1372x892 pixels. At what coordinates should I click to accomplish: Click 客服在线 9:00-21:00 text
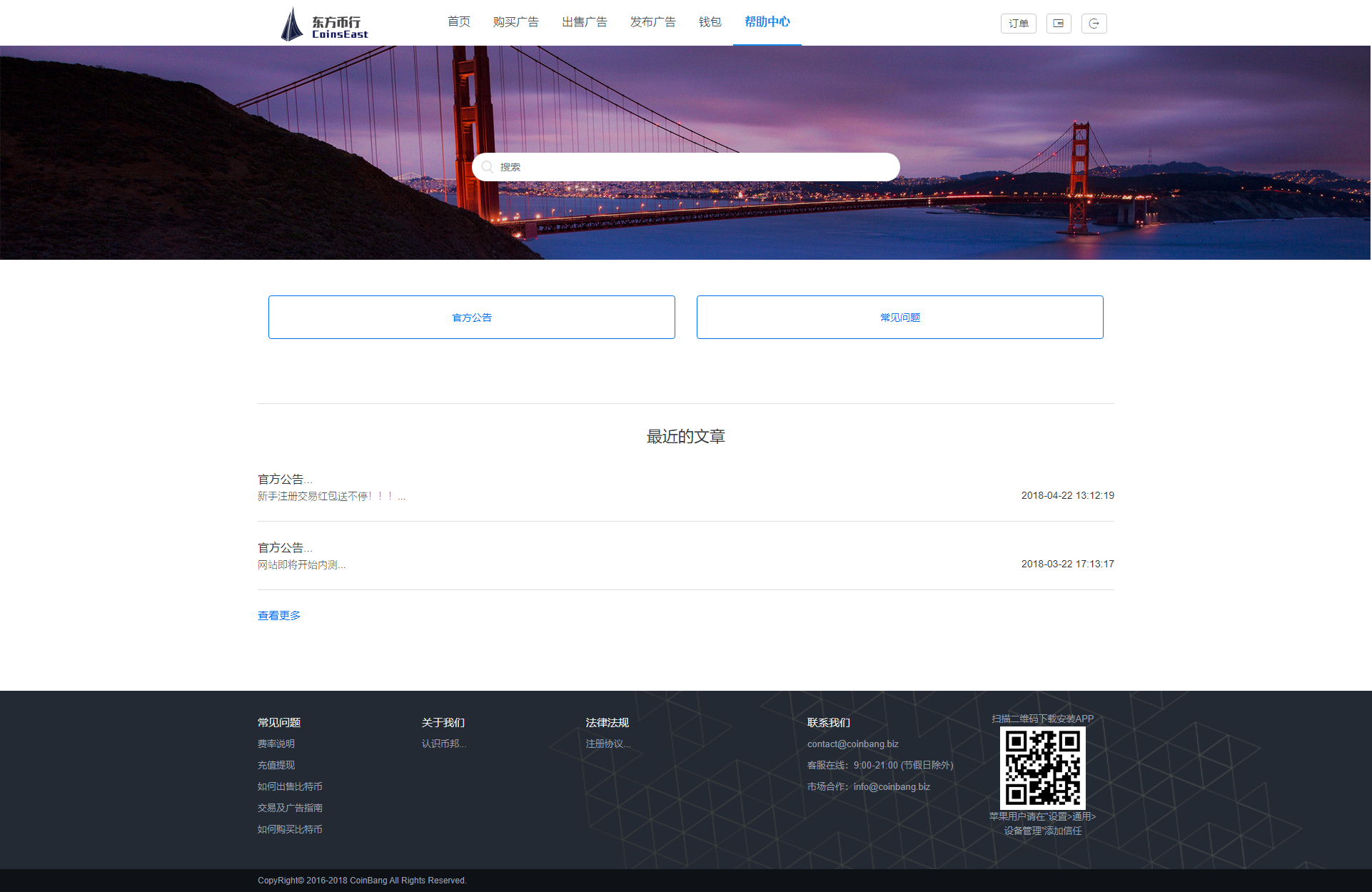(880, 765)
